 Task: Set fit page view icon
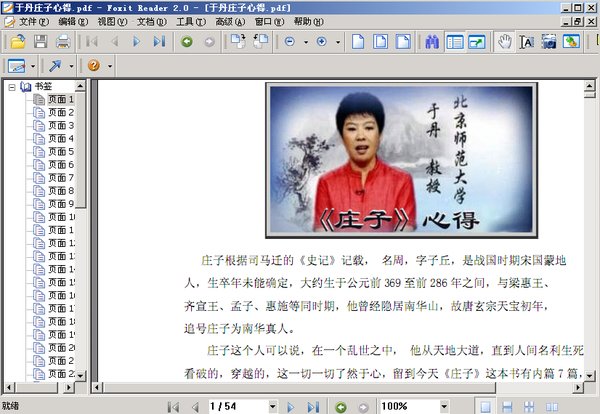pos(380,41)
